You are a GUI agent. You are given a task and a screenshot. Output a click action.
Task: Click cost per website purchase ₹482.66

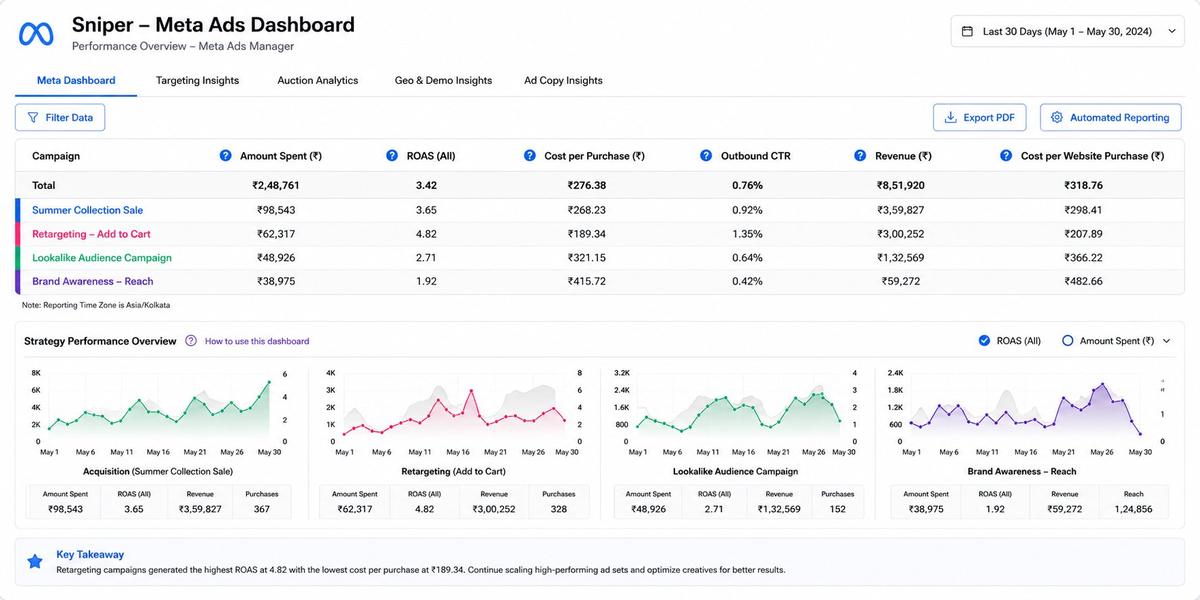[1082, 282]
